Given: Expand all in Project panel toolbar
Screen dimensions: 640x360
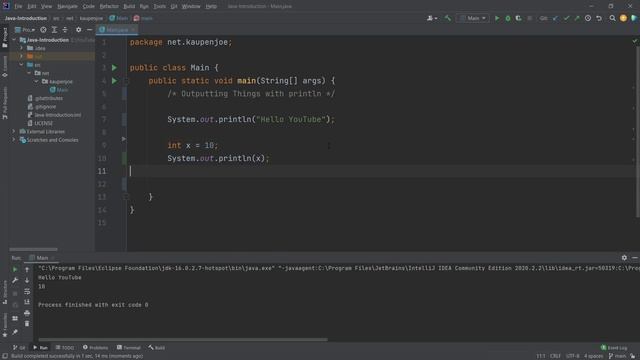Looking at the screenshot, I should (54, 30).
